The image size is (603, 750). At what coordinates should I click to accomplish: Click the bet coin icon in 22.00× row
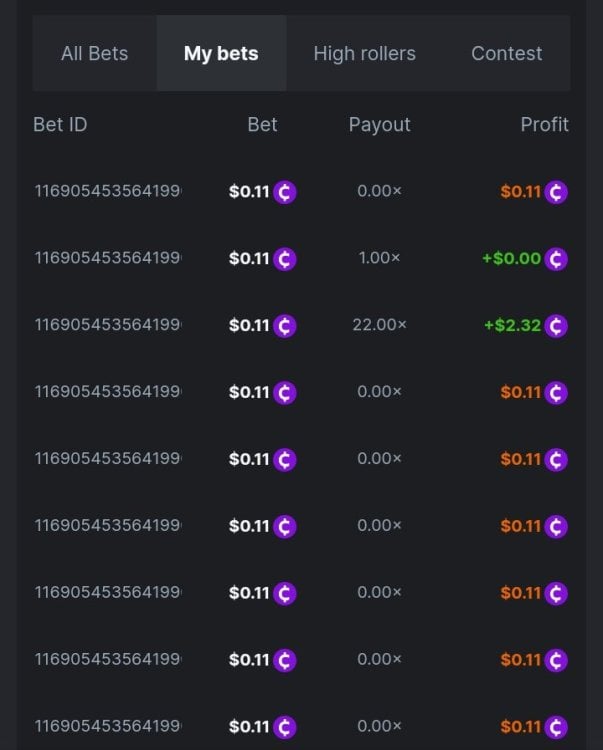coord(285,325)
